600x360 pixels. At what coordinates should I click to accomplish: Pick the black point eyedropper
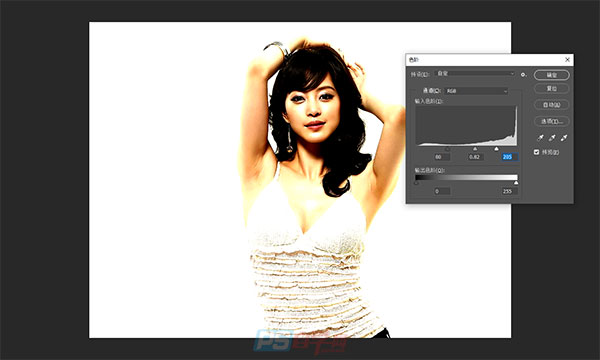point(540,138)
